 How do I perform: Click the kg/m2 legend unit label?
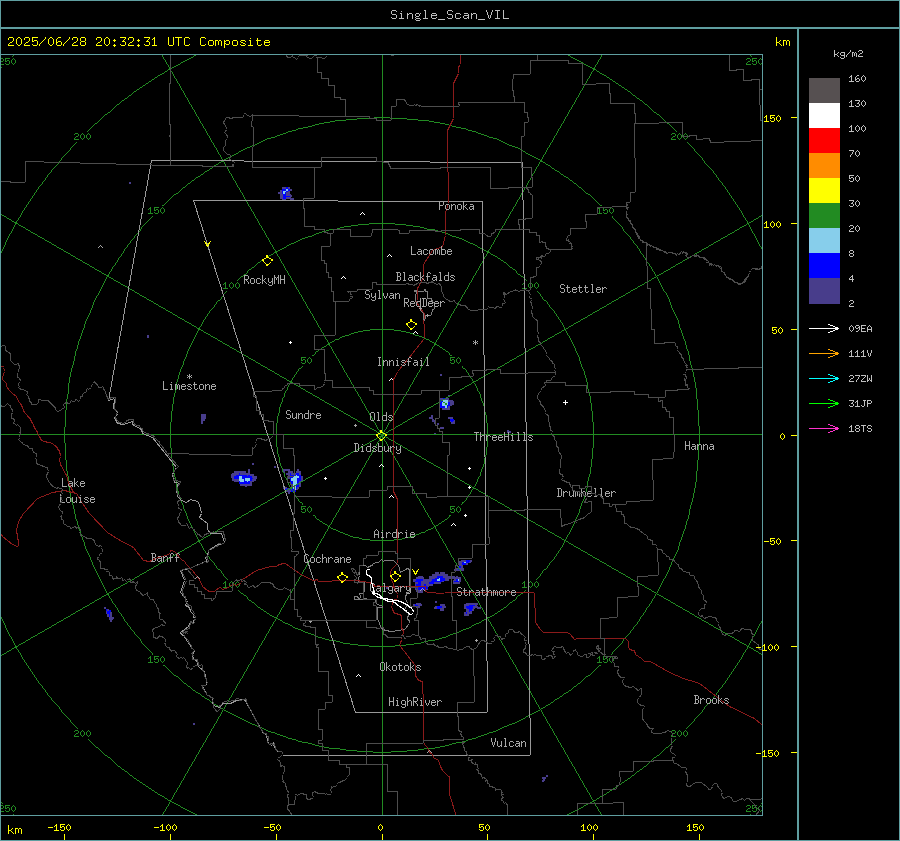click(x=848, y=54)
